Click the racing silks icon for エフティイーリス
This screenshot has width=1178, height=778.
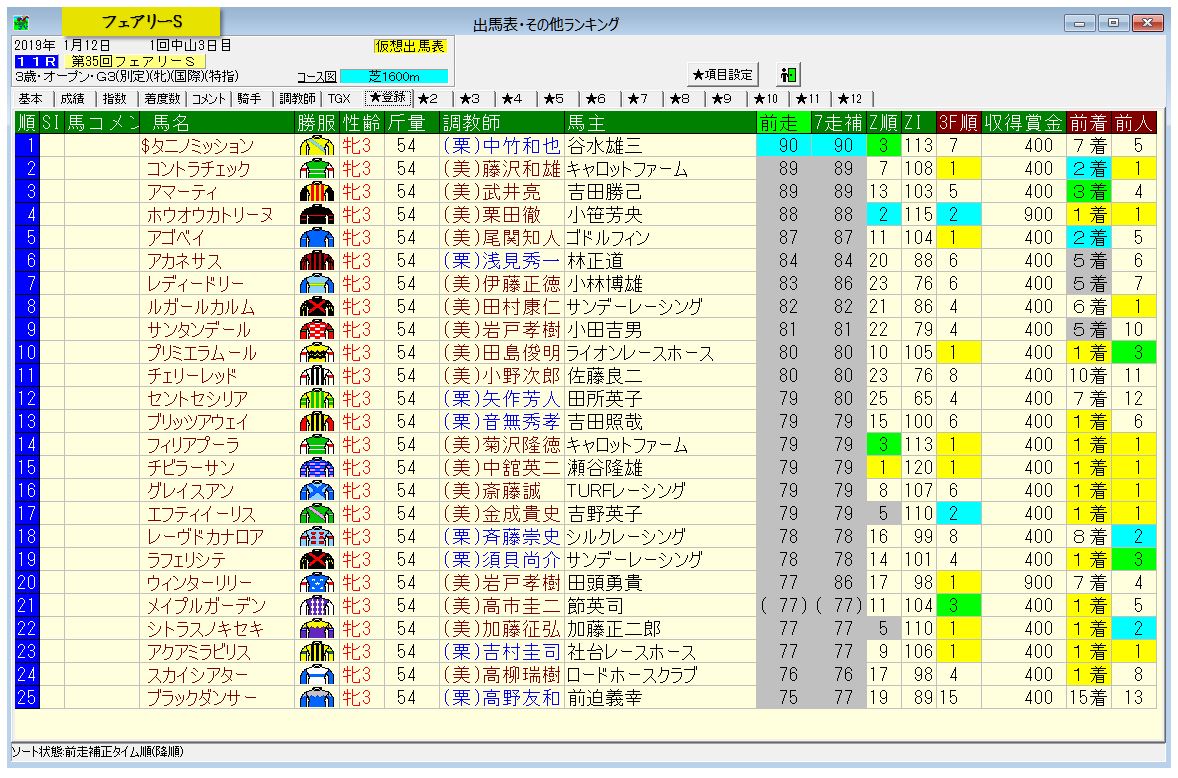click(316, 514)
